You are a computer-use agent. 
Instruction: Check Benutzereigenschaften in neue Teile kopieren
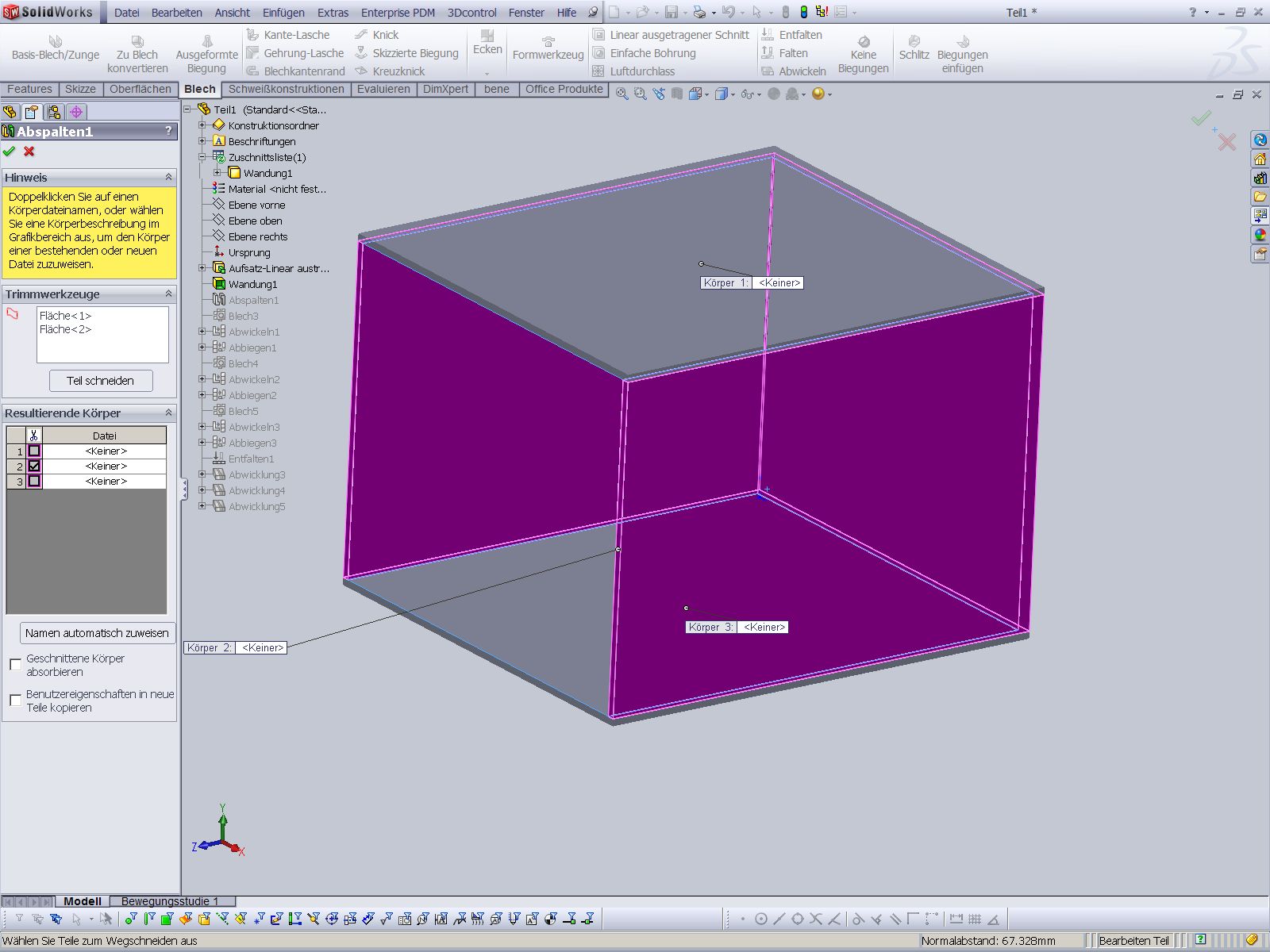click(x=16, y=700)
